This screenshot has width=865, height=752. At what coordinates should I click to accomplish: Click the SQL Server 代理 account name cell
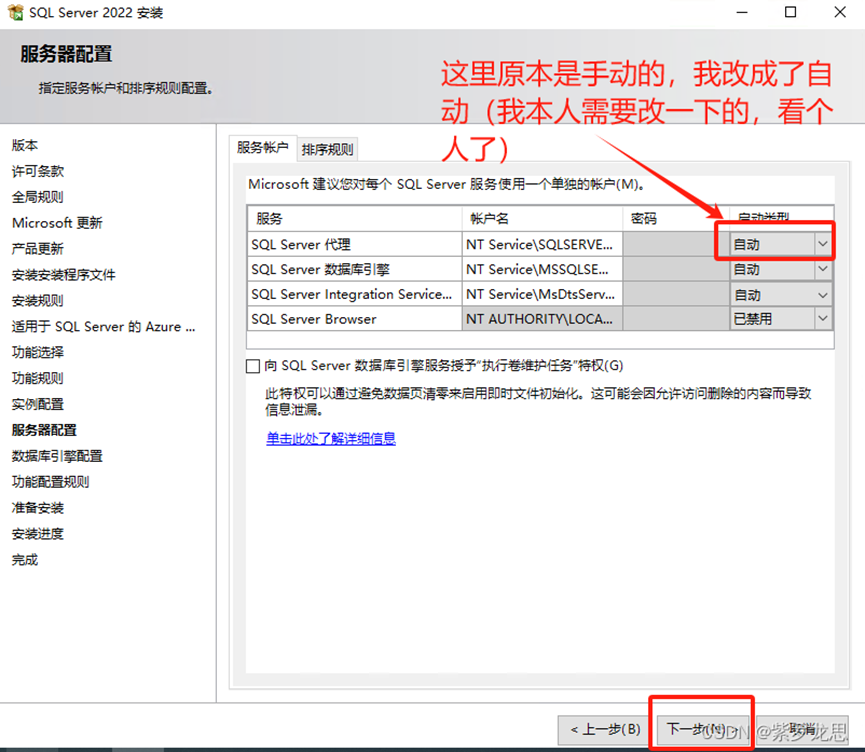click(x=542, y=244)
